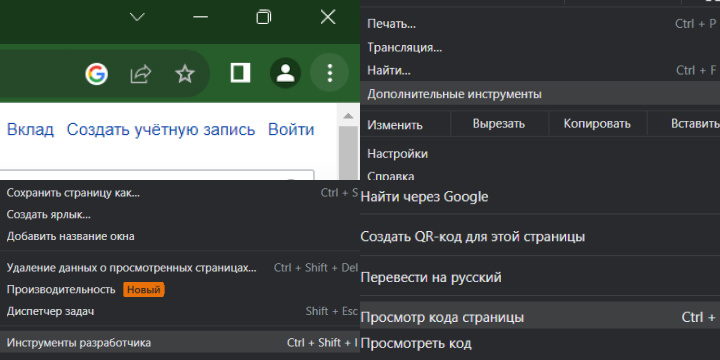Expand Дополнительные инструменты submenu
This screenshot has width=720, height=360.
[540, 94]
